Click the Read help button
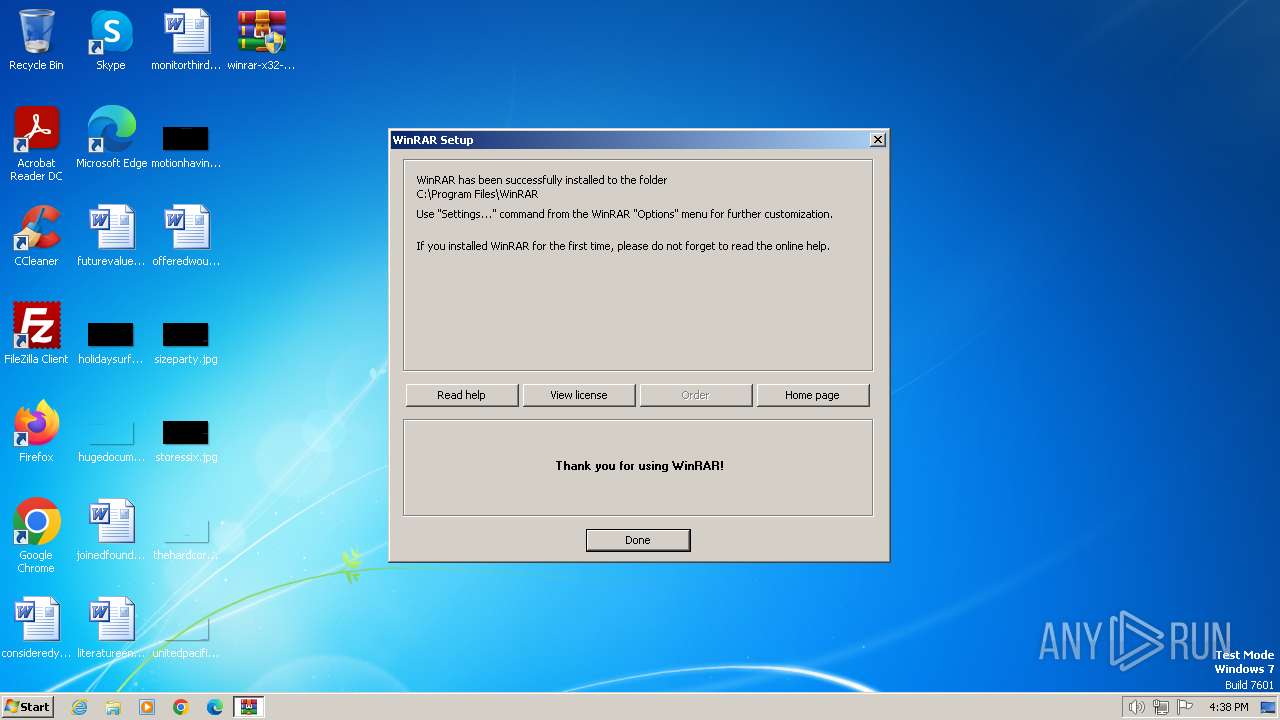Viewport: 1280px width, 720px height. [x=462, y=395]
